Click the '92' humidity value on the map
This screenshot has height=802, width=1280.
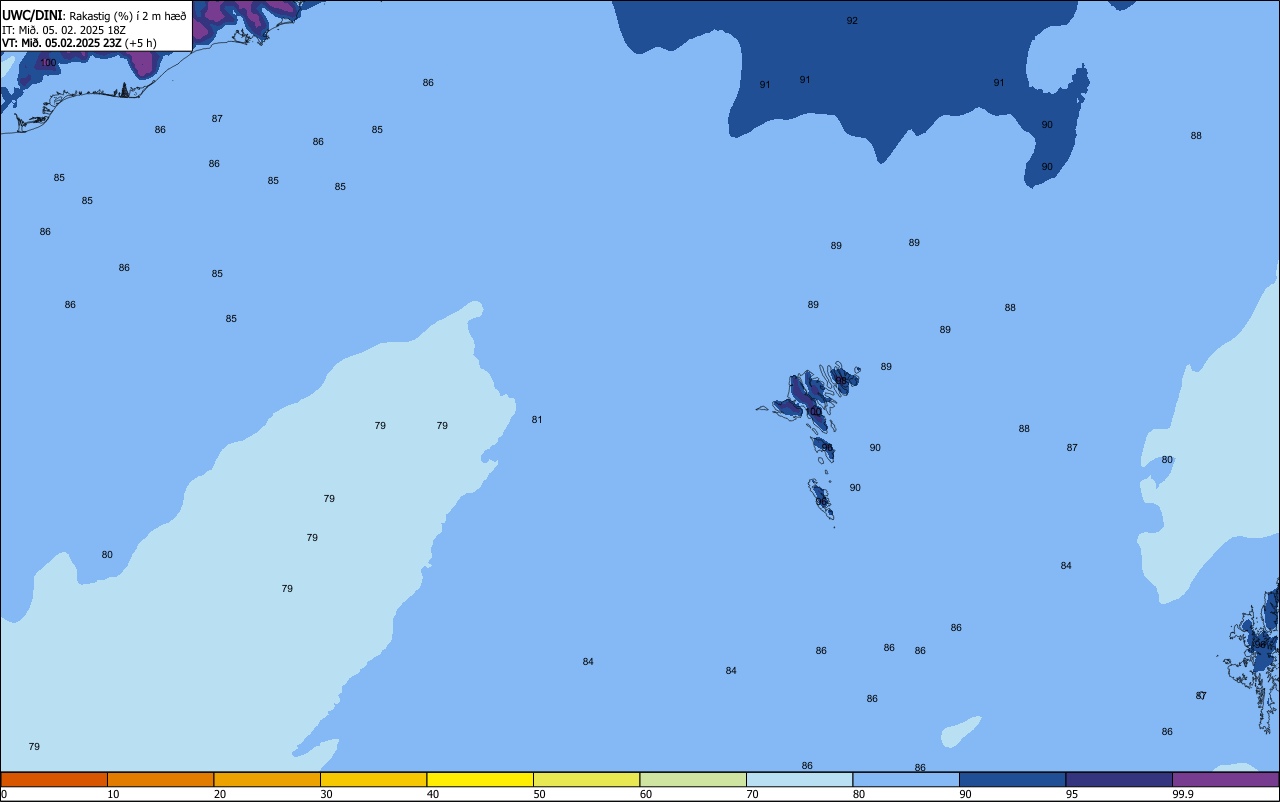point(852,21)
